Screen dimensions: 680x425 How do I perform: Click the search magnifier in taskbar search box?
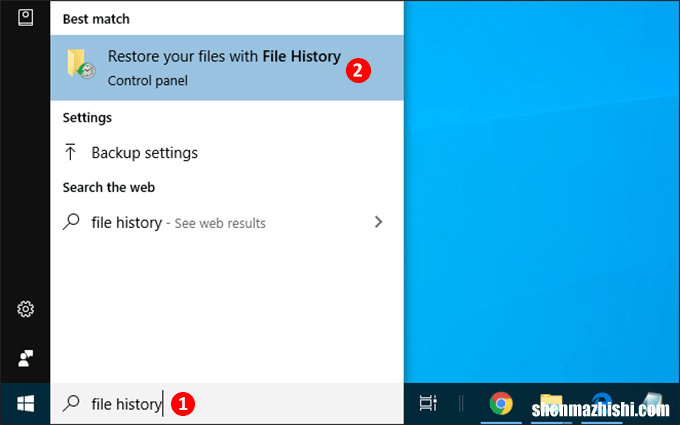coord(71,405)
